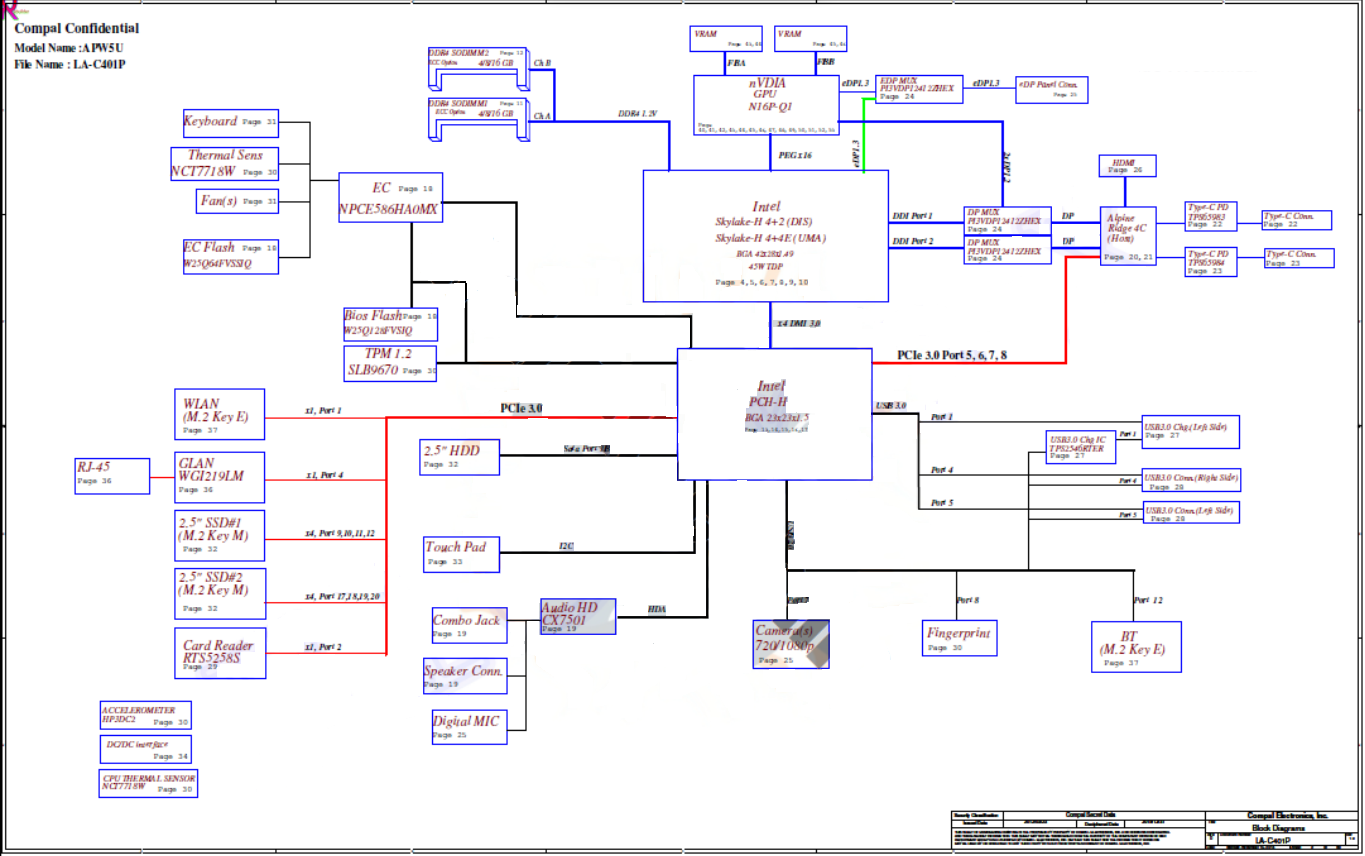Click the ACCELEROMETER HP3DC2 box
This screenshot has width=1365, height=856.
click(x=145, y=715)
